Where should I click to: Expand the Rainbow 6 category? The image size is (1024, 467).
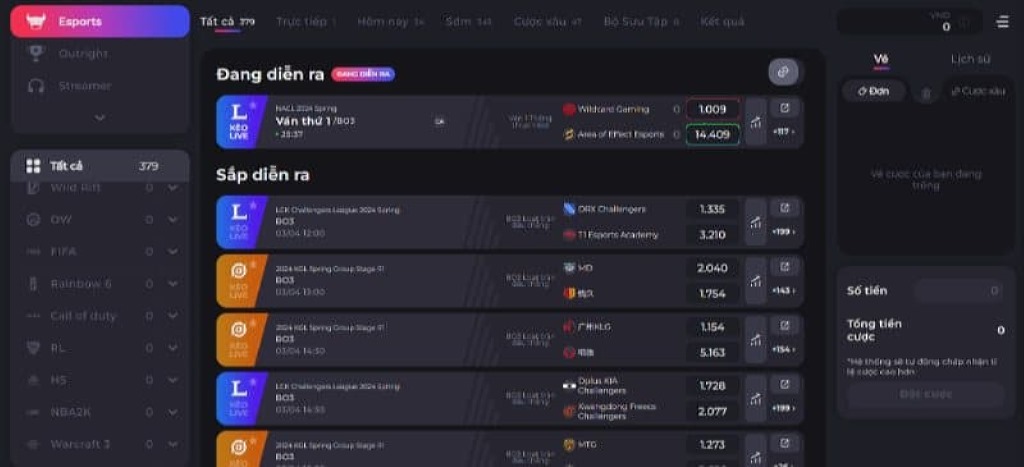(x=173, y=284)
